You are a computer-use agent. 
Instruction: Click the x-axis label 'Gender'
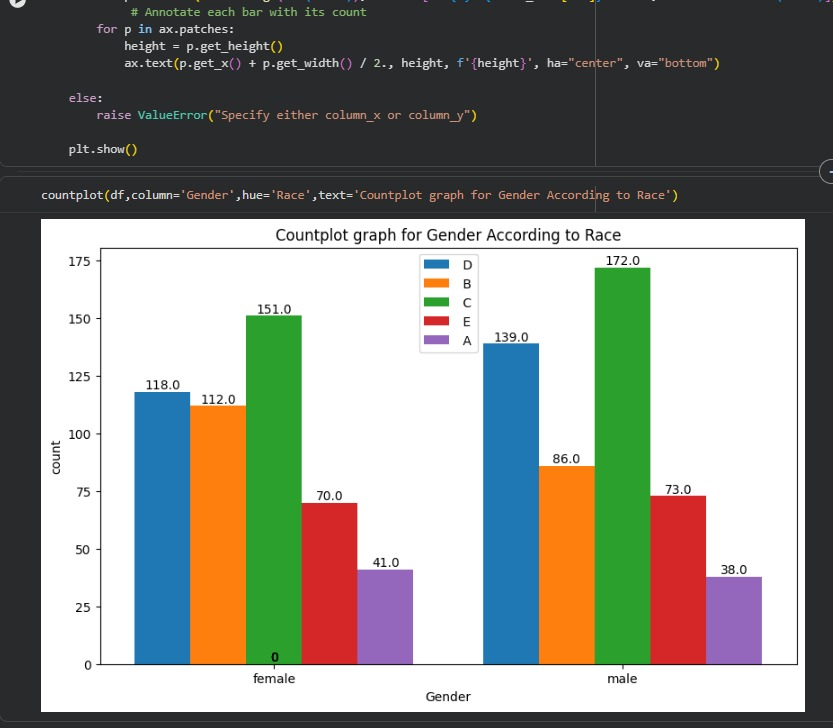[447, 696]
